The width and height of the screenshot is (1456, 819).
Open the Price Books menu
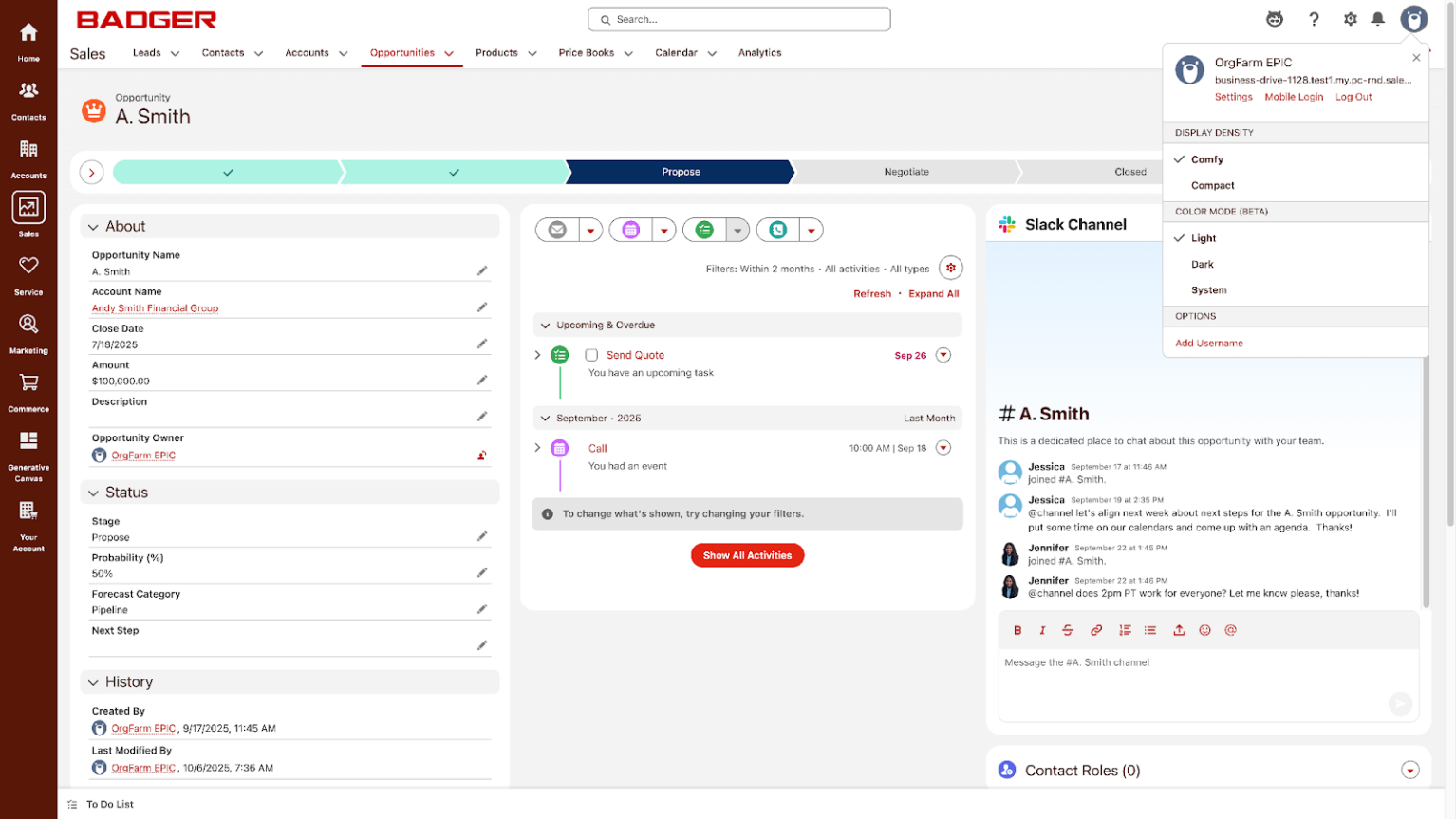(587, 53)
